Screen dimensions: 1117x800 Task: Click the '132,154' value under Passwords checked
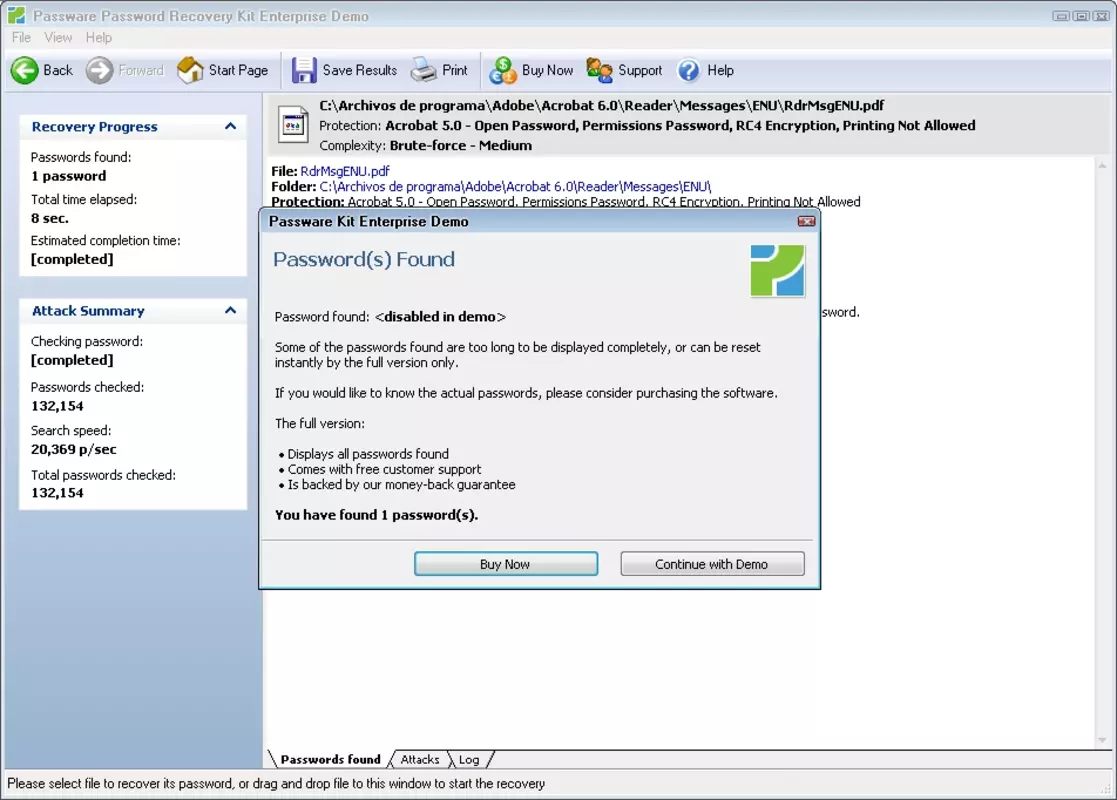click(x=57, y=406)
